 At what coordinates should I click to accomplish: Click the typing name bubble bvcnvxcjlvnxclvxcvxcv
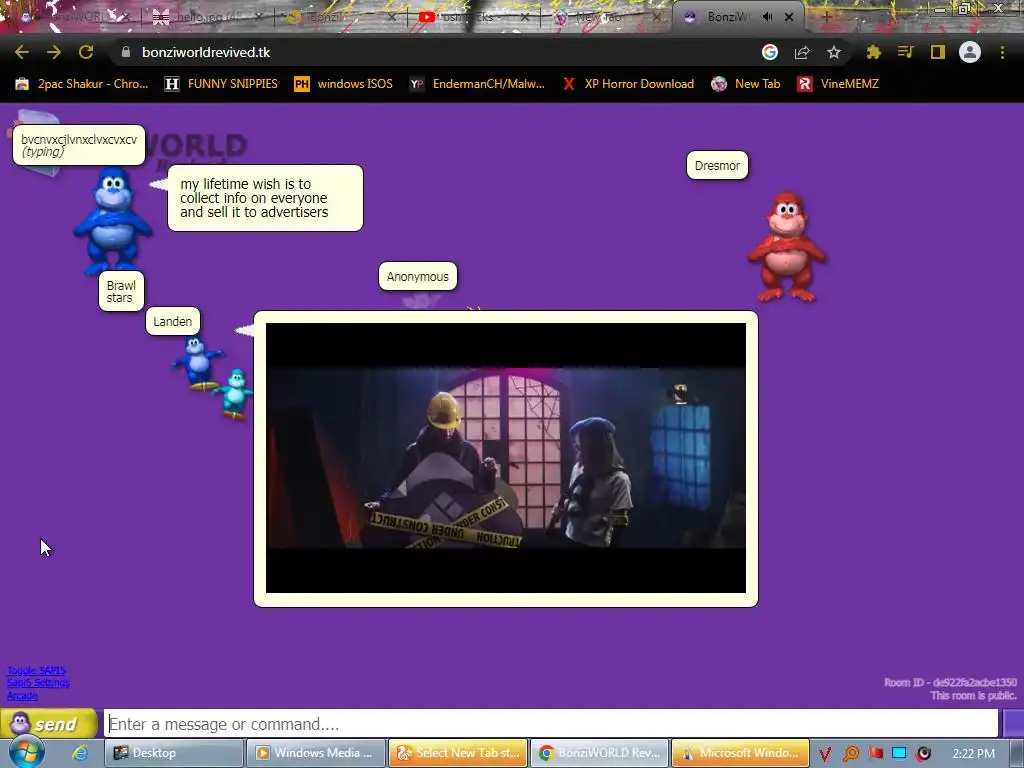[x=79, y=145]
